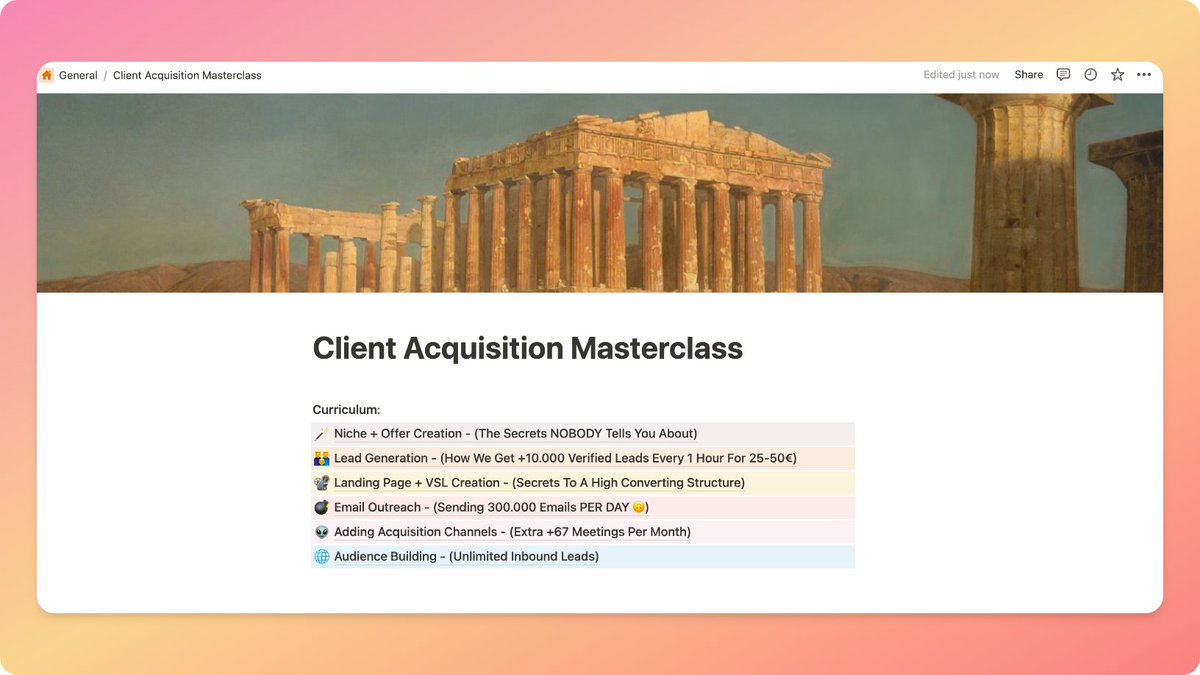Click Lead Generation line text

[x=565, y=458]
